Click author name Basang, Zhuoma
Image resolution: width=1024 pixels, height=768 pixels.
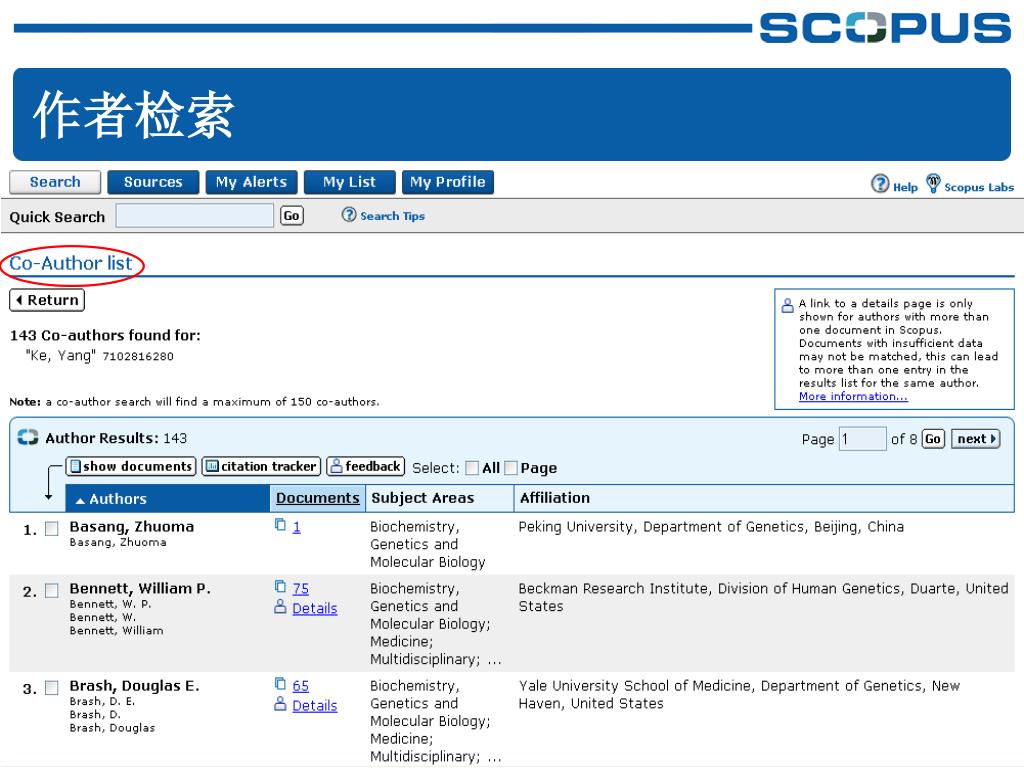[132, 526]
